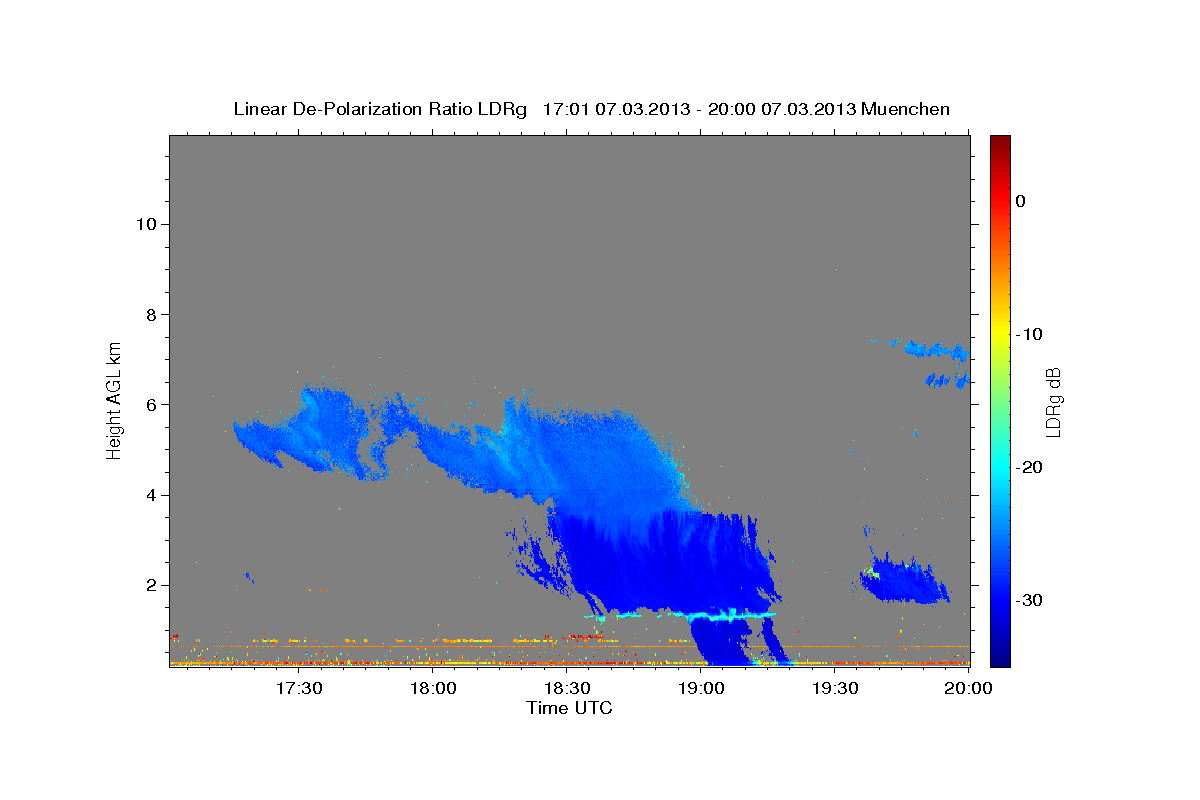Click the dark red top of the colorbar
The width and height of the screenshot is (1200, 800).
coord(1000,145)
